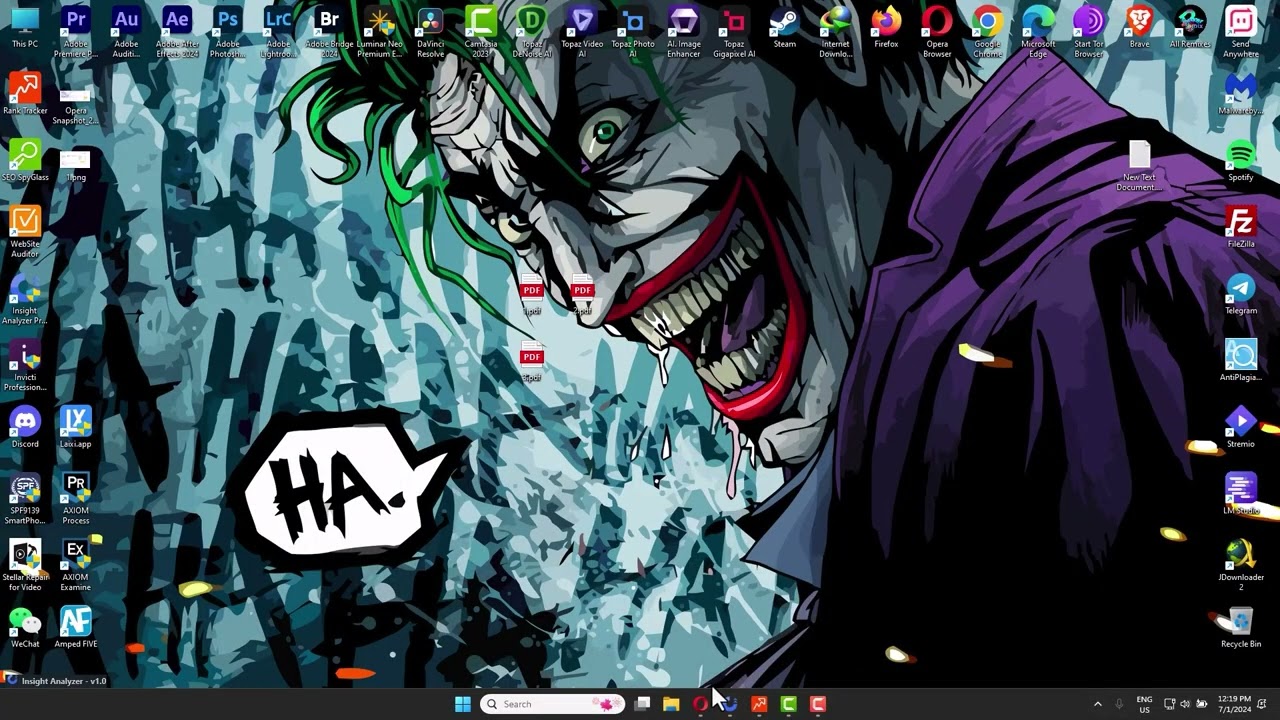Screen dimensions: 1280x720
Task: Show hidden system tray icons
Action: (x=1097, y=704)
